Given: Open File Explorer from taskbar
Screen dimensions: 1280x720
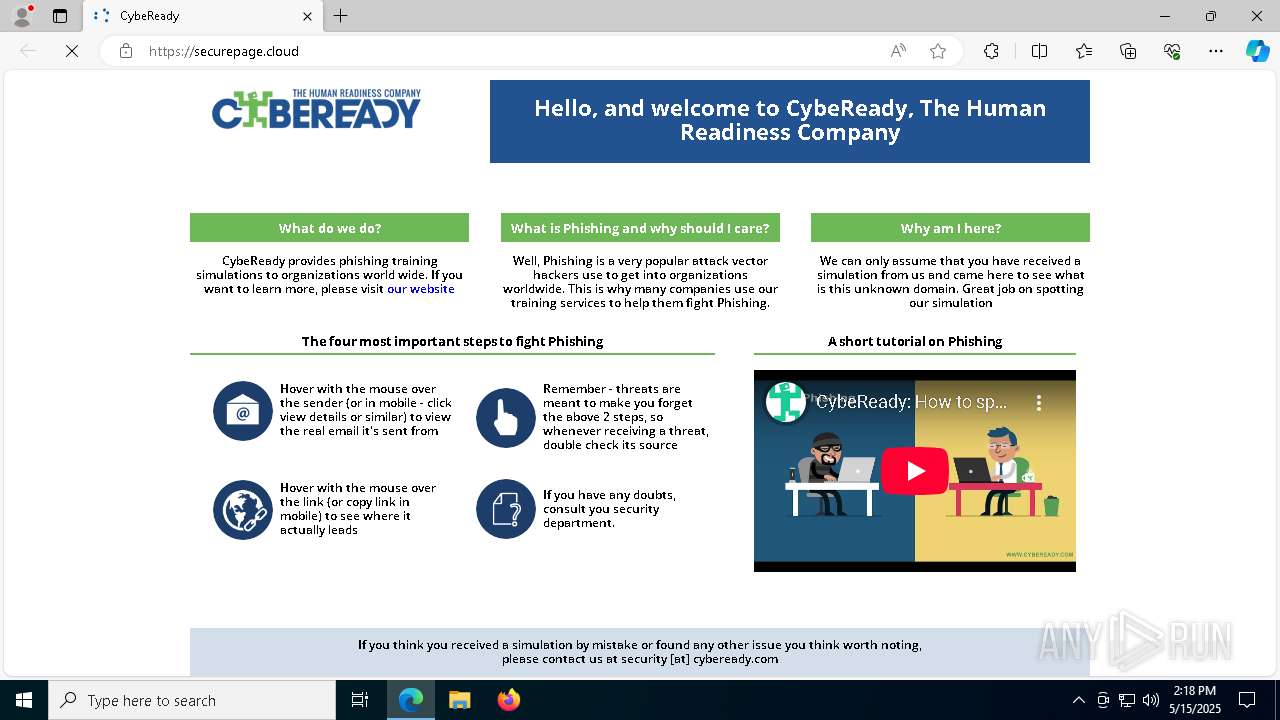Looking at the screenshot, I should point(459,700).
